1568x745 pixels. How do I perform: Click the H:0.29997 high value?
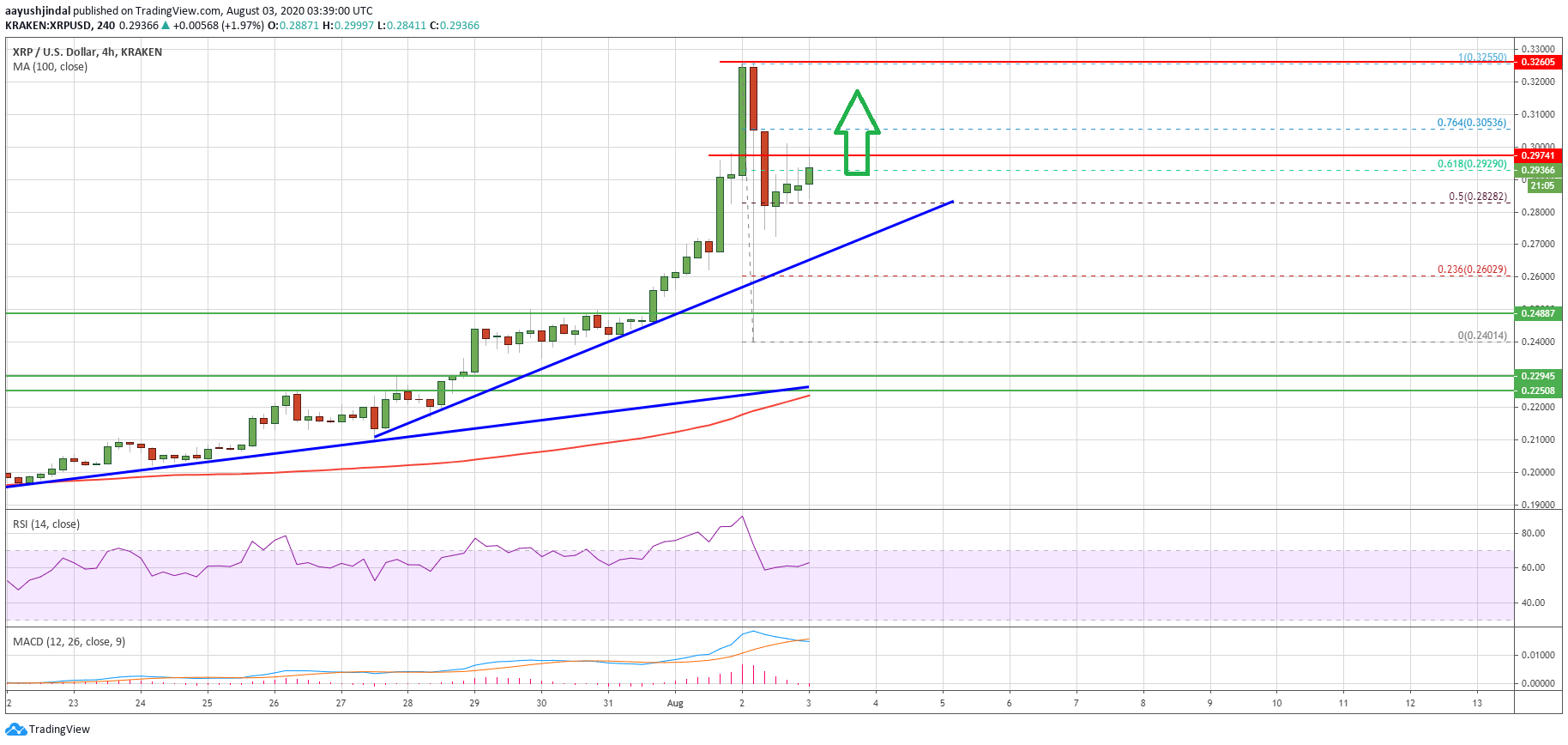348,26
